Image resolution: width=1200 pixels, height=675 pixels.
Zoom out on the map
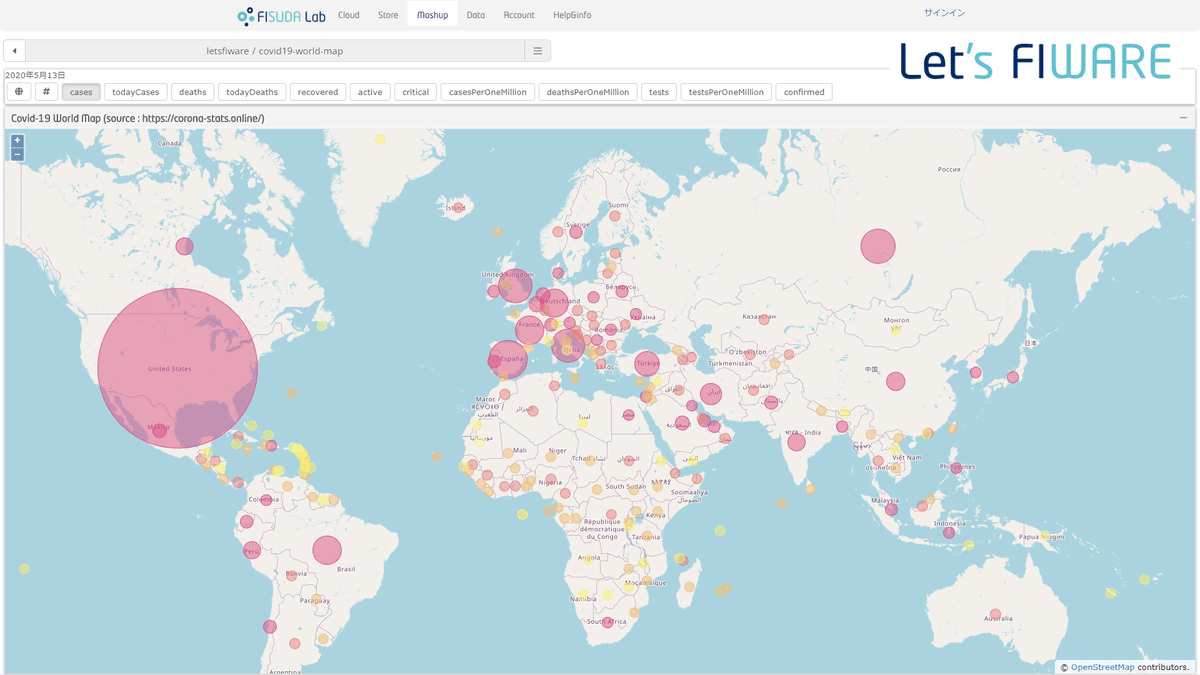(17, 154)
